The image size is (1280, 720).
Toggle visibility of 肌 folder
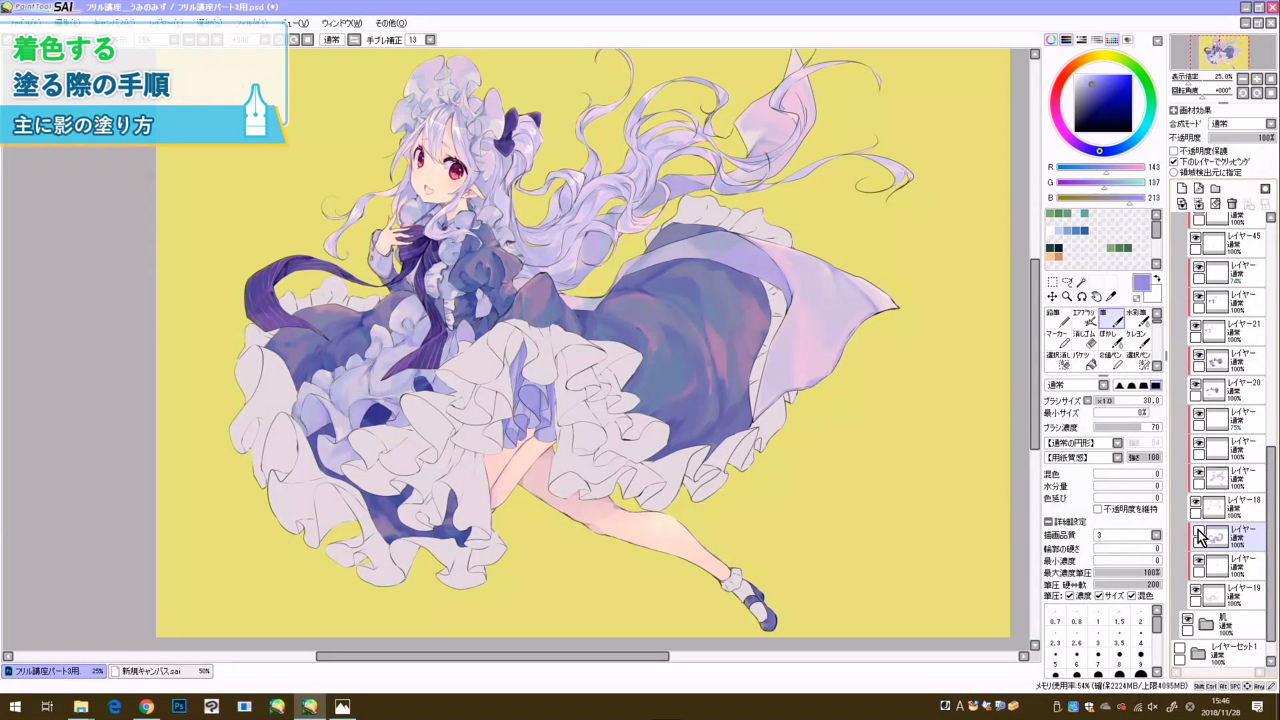1188,620
